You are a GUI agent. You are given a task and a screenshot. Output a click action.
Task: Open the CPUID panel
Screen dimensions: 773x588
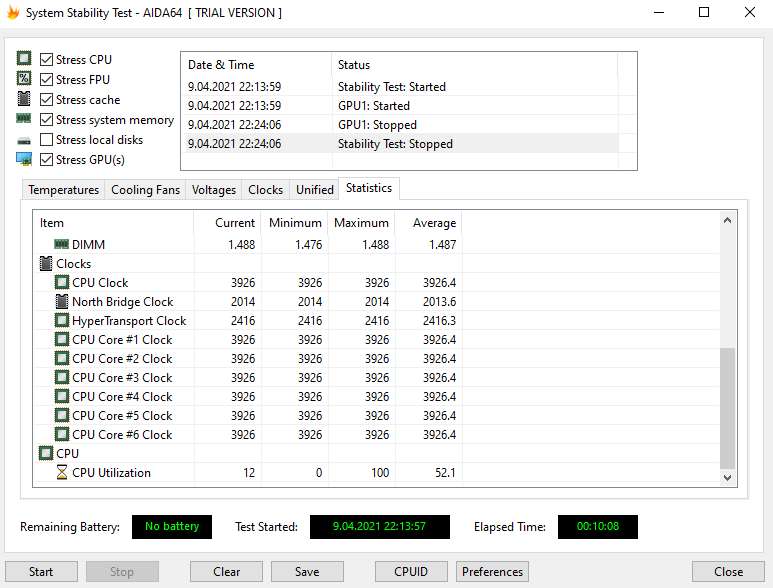click(x=411, y=571)
